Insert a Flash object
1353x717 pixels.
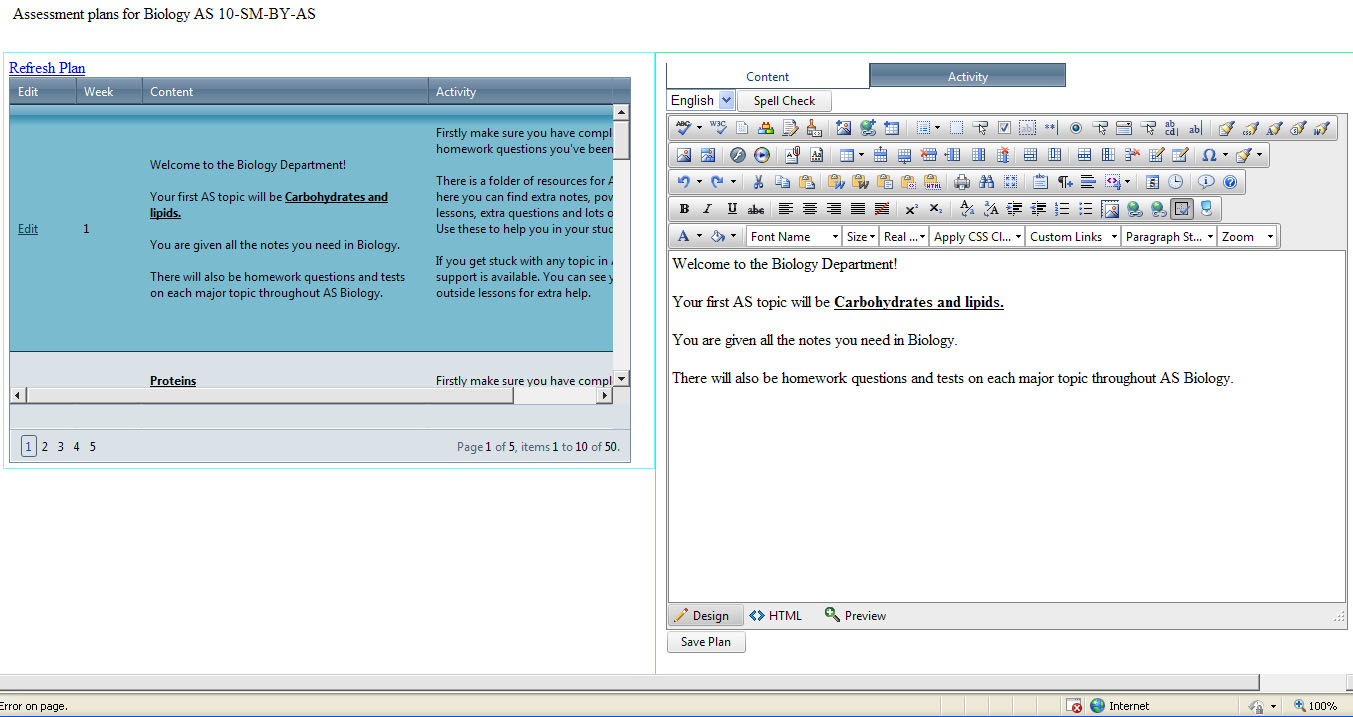click(x=738, y=155)
